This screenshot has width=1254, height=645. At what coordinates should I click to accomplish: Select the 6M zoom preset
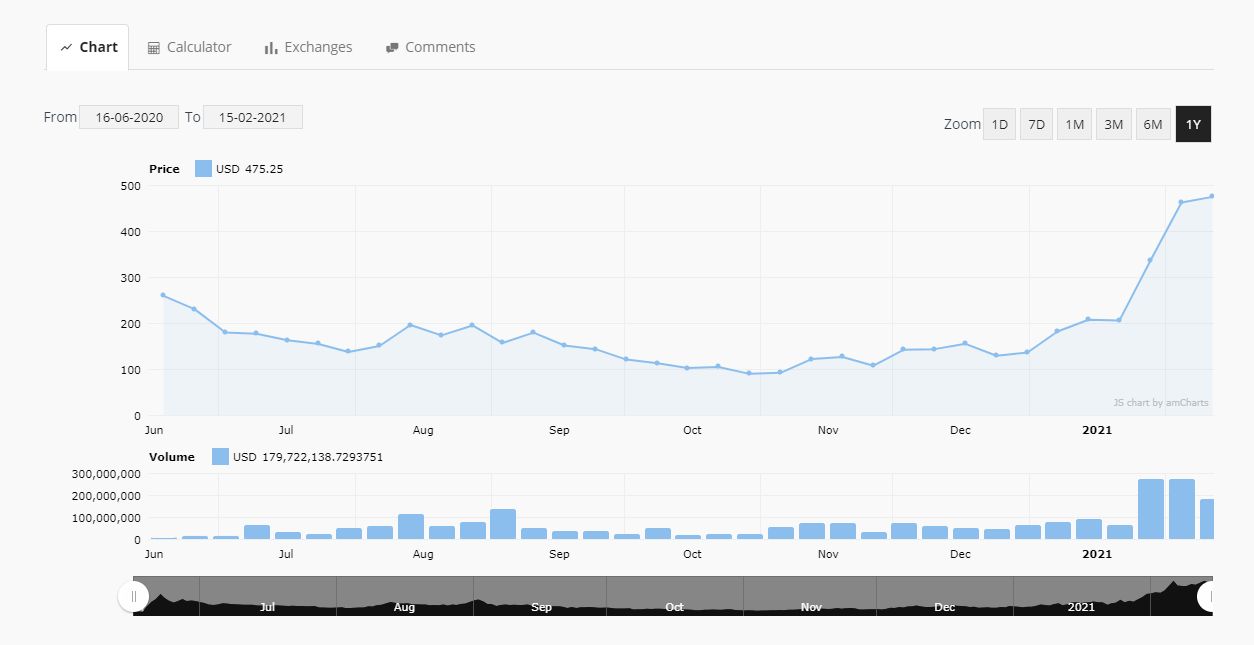(x=1153, y=123)
